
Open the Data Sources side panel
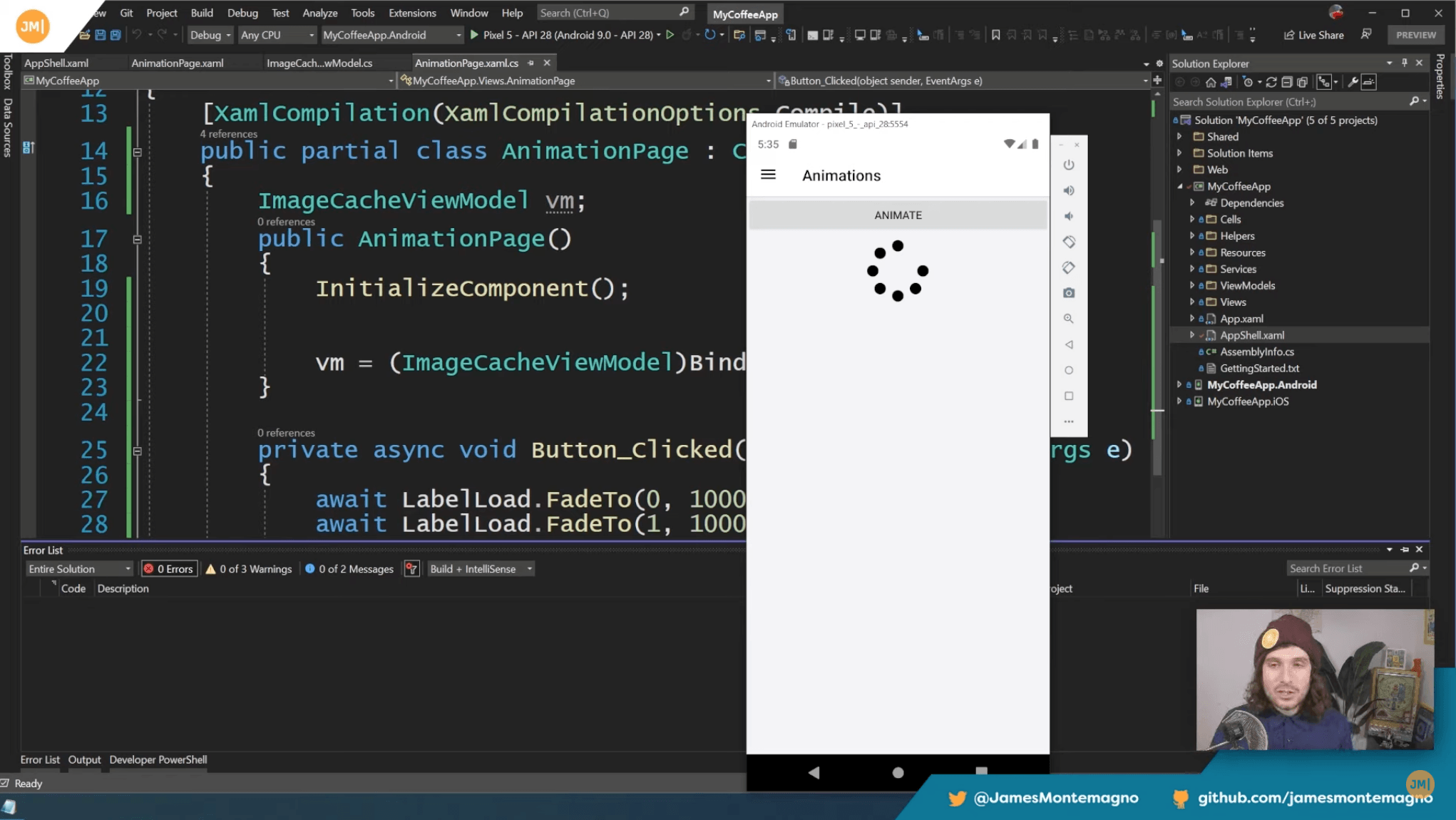click(8, 127)
